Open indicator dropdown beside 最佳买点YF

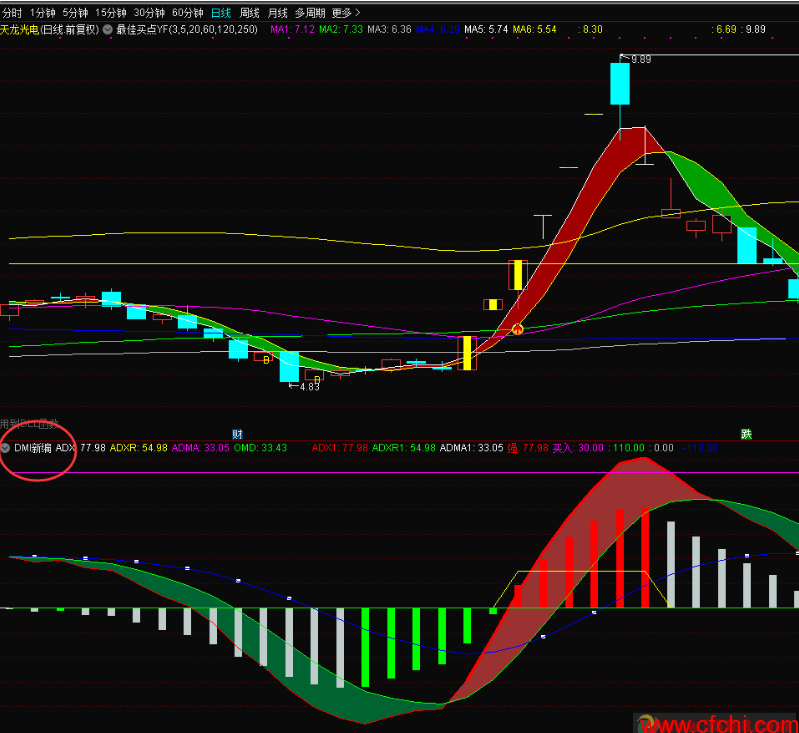pos(108,30)
